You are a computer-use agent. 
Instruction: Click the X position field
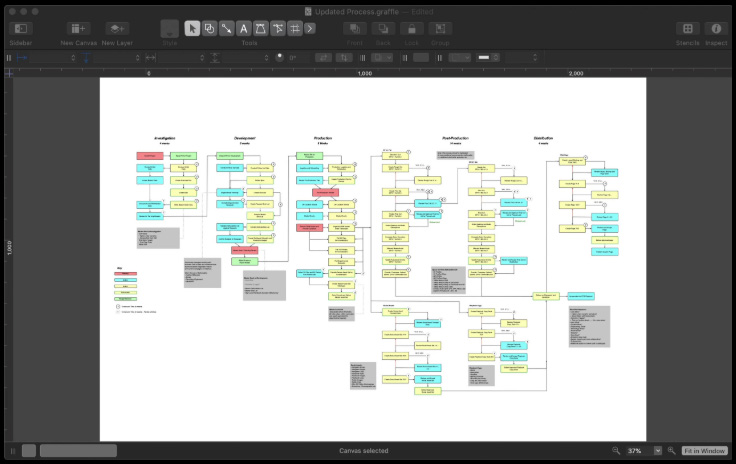tap(49, 58)
